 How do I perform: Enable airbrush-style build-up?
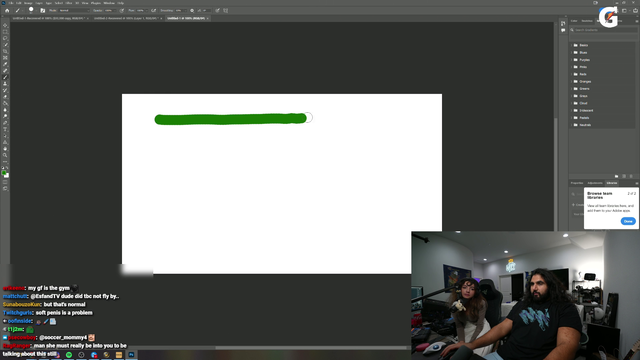click(x=153, y=11)
